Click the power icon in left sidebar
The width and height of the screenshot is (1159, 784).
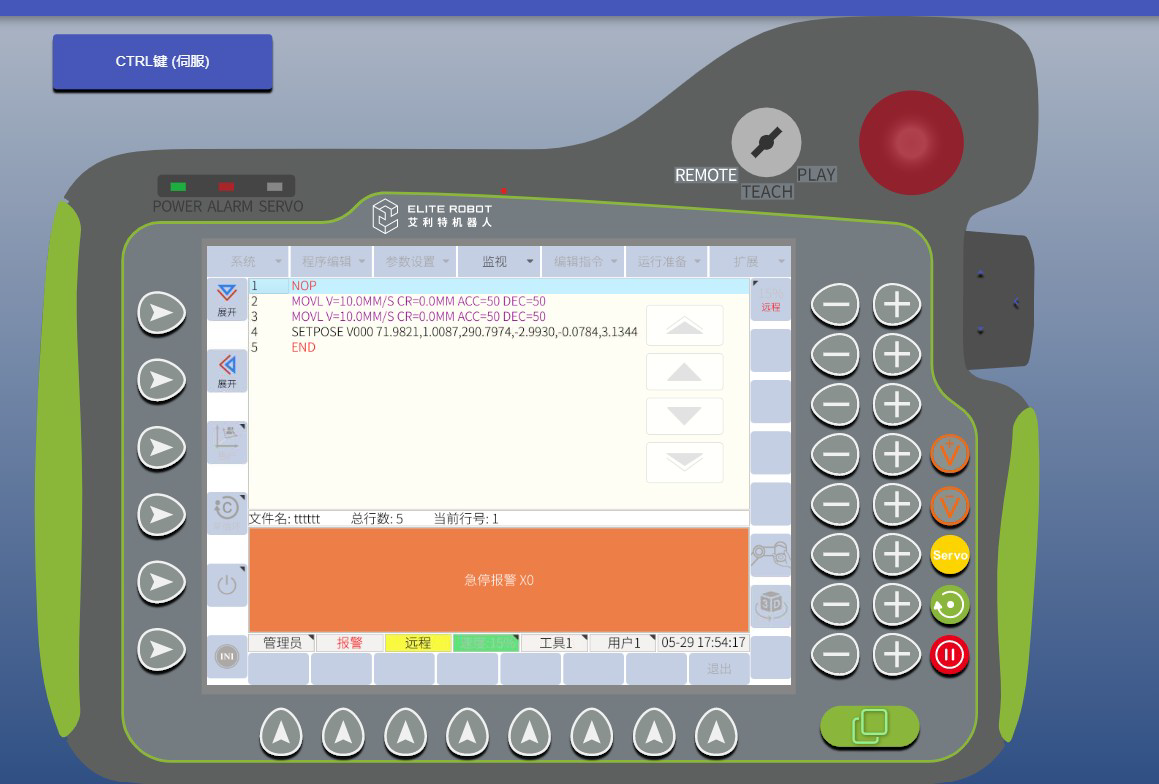click(x=227, y=585)
